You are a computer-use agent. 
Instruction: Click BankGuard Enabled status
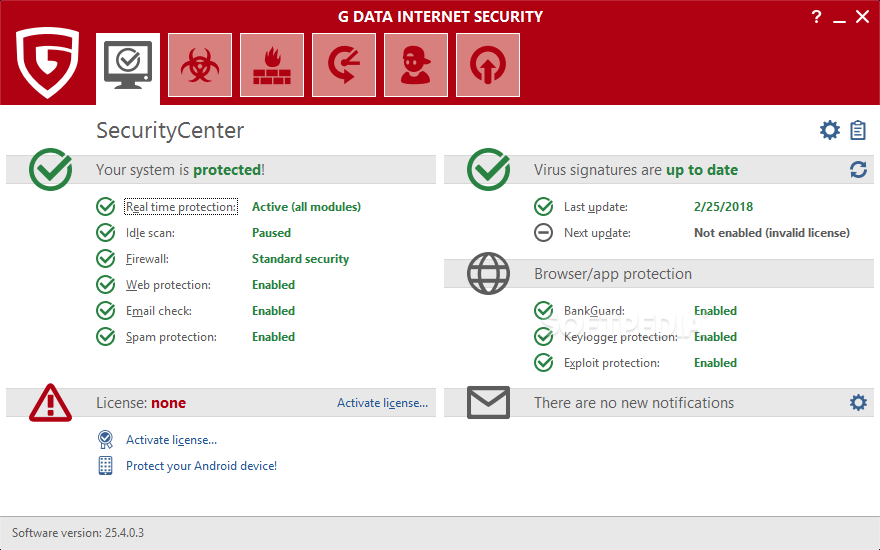click(x=715, y=310)
